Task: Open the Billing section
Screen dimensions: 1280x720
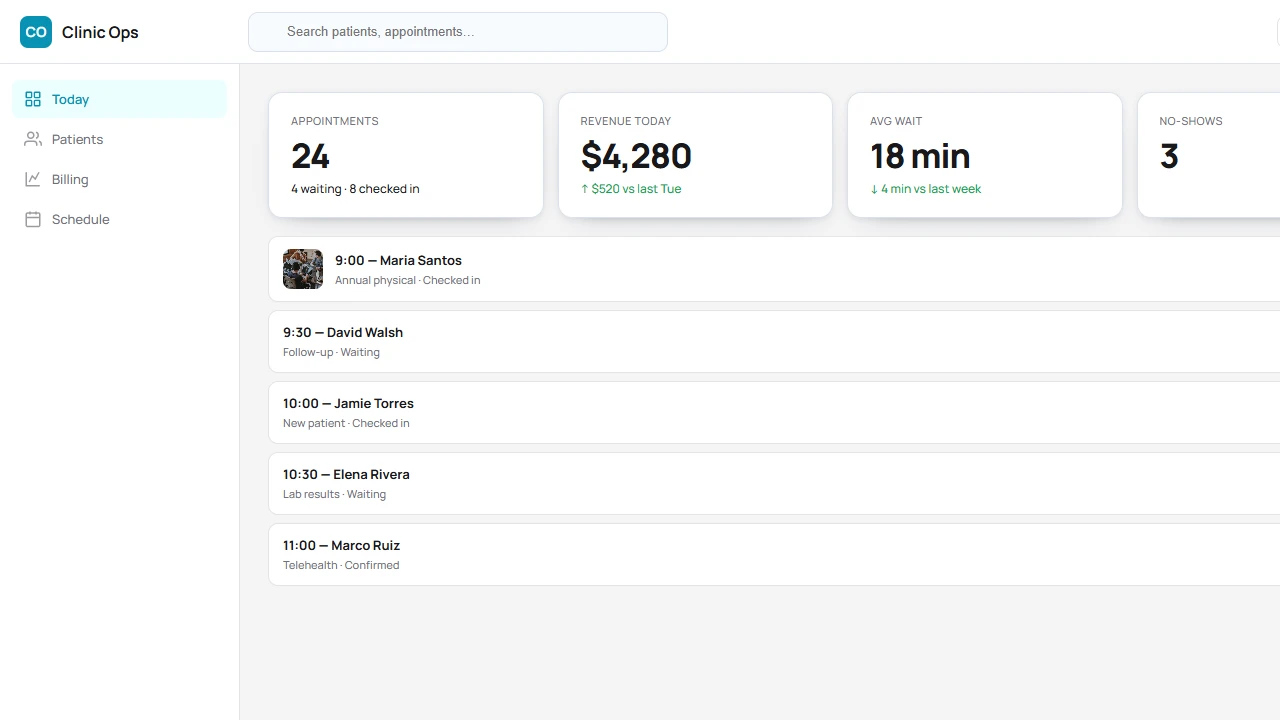Action: pos(120,179)
